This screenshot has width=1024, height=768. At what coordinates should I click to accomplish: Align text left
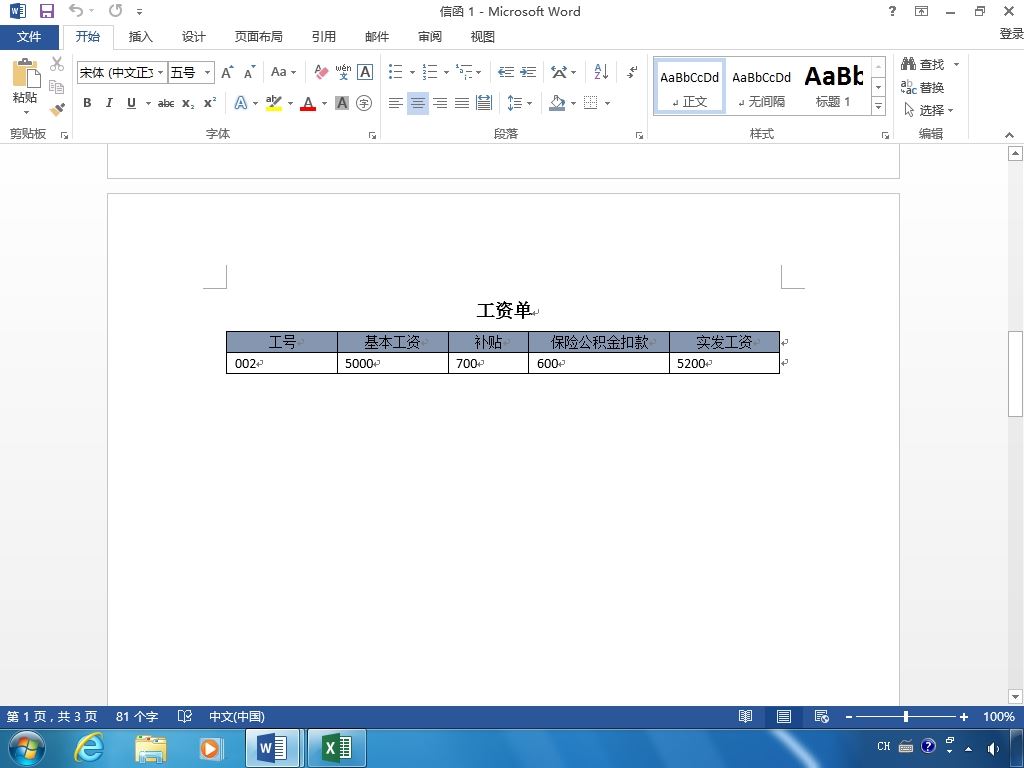coord(396,103)
